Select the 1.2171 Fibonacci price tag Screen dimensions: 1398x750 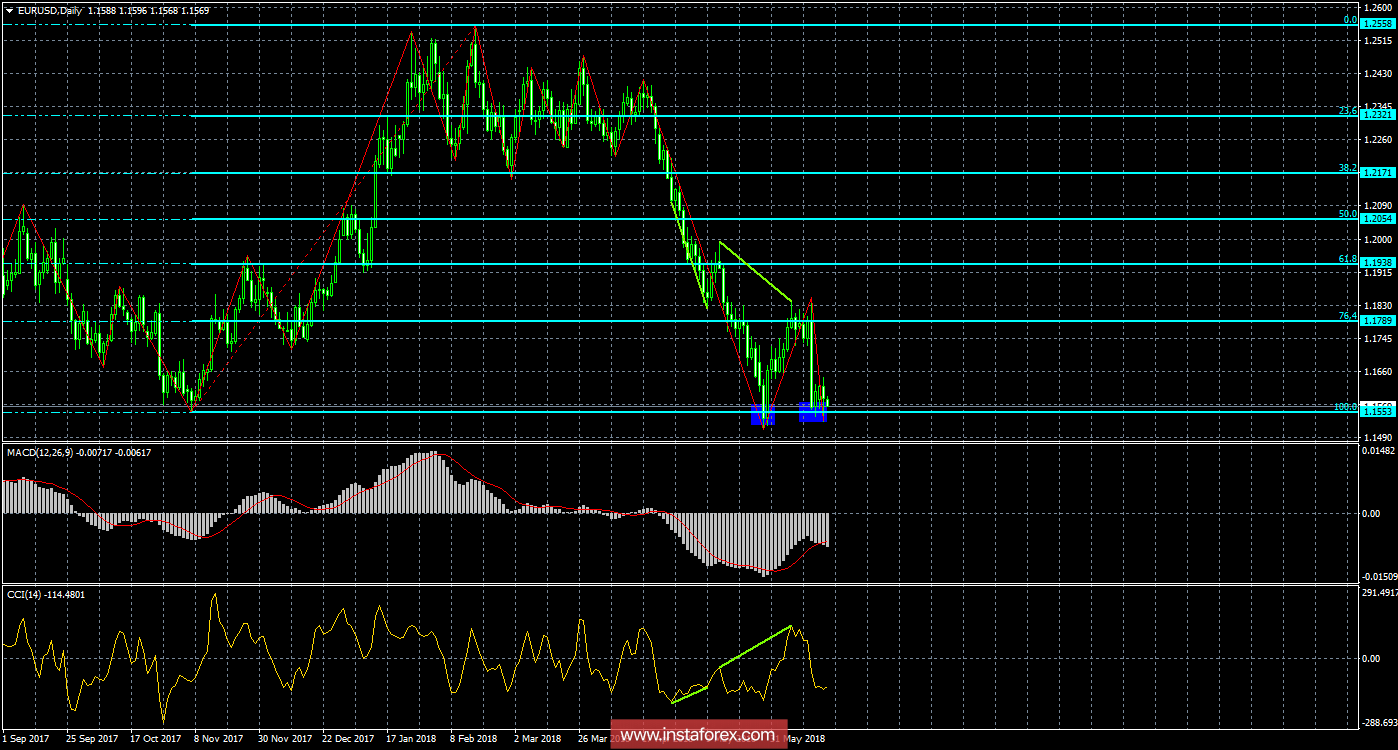[1377, 173]
